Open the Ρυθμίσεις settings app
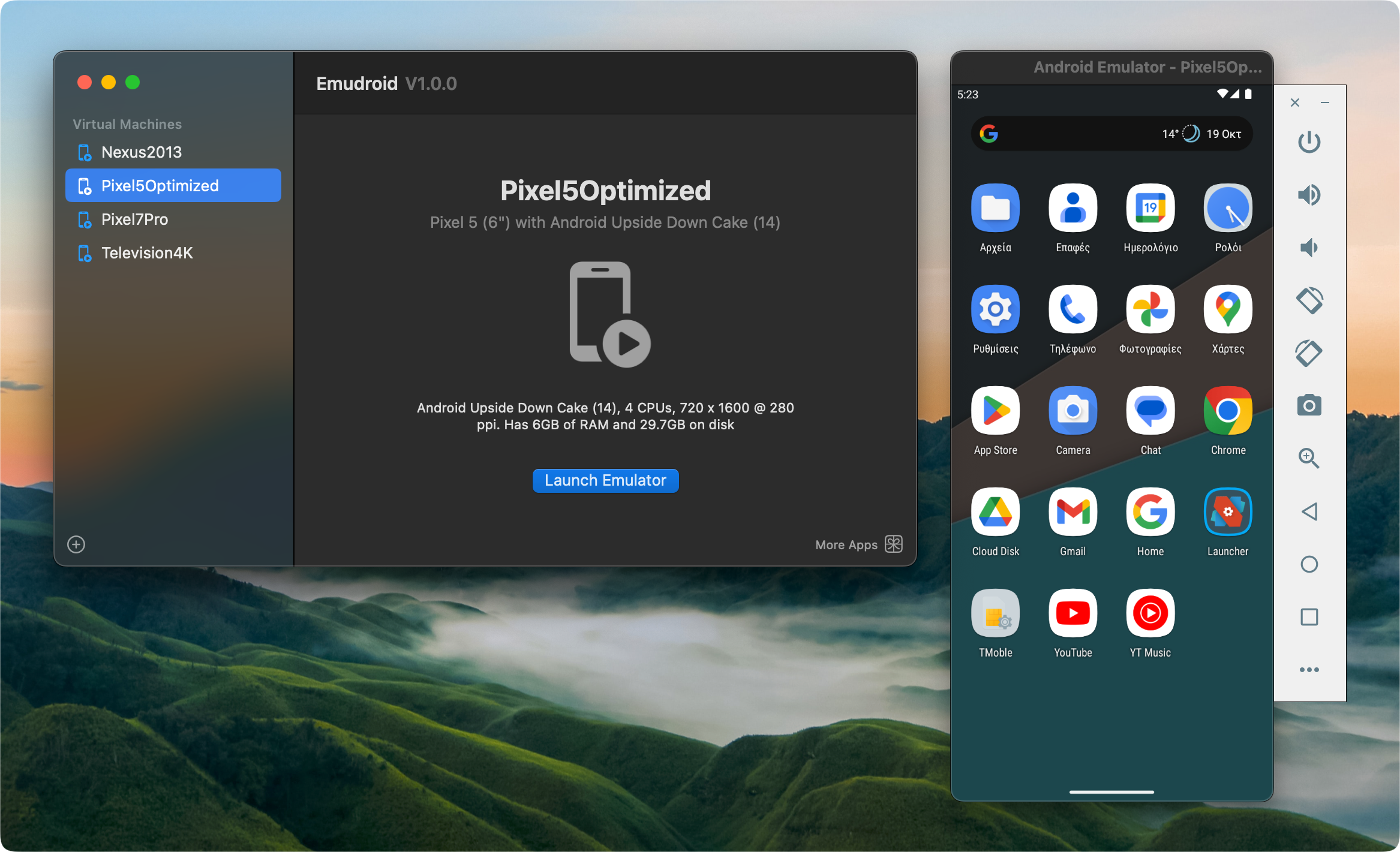Screen dimensions: 1400x852 point(995,320)
